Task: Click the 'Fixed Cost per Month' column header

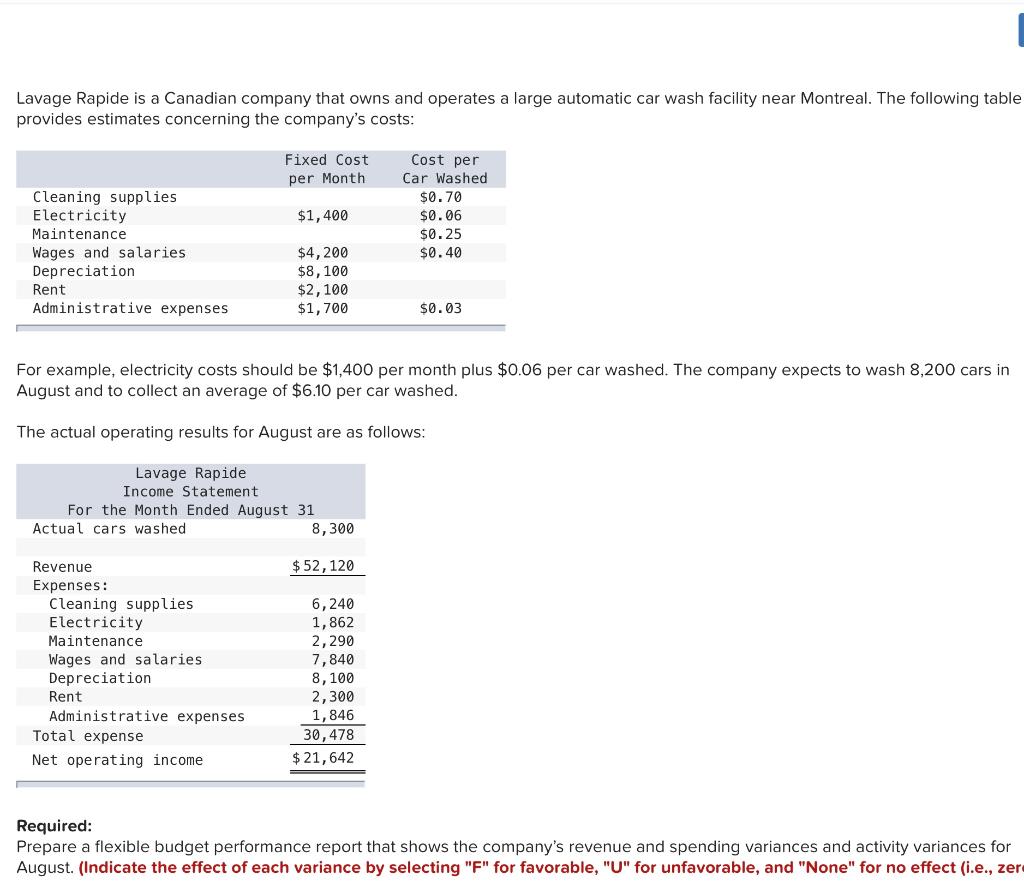Action: pyautogui.click(x=327, y=169)
